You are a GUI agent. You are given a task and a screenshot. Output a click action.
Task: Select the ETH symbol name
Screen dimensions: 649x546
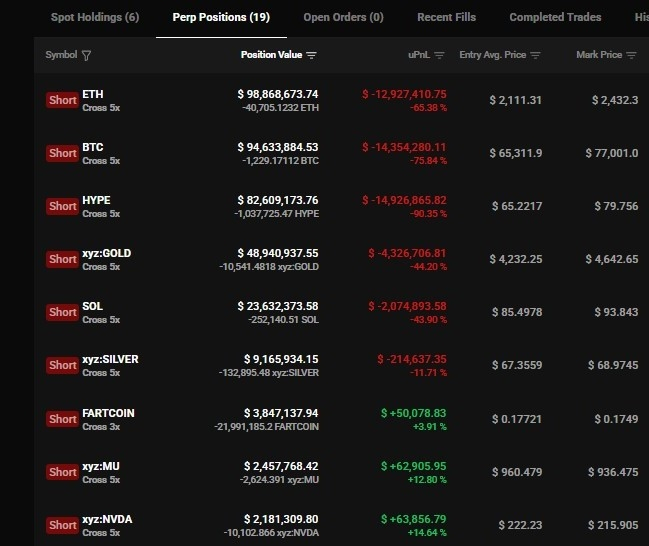pyautogui.click(x=93, y=94)
